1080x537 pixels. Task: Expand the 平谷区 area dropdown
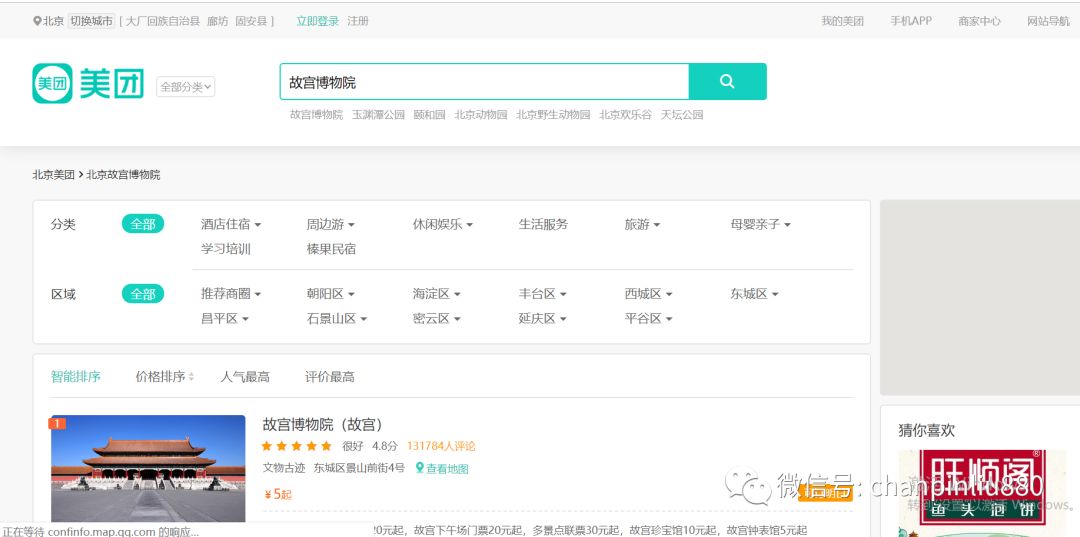(x=649, y=319)
